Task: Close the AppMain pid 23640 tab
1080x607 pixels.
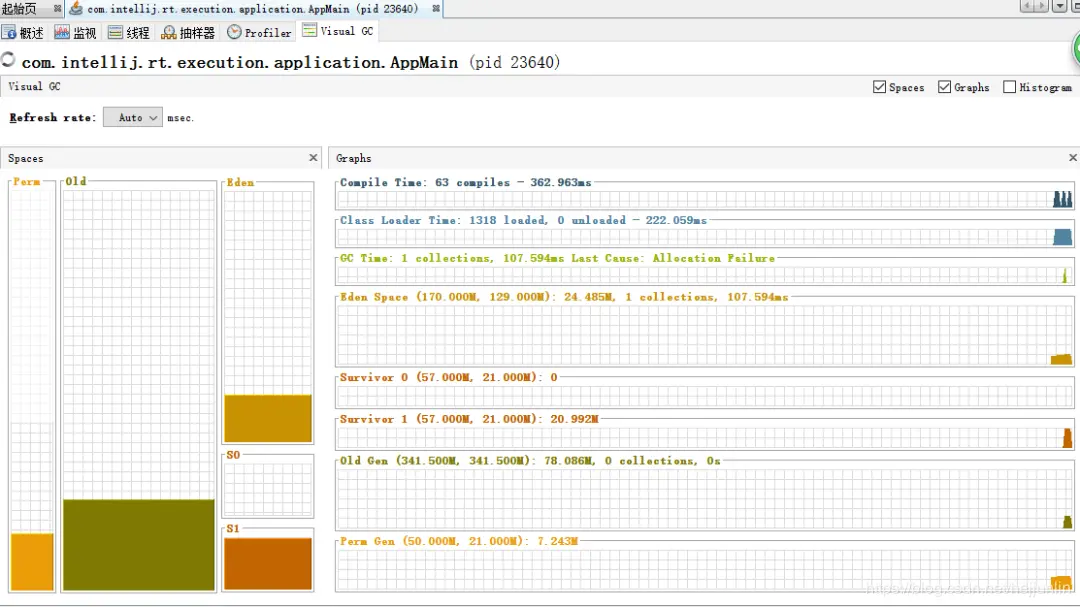Action: (x=436, y=9)
